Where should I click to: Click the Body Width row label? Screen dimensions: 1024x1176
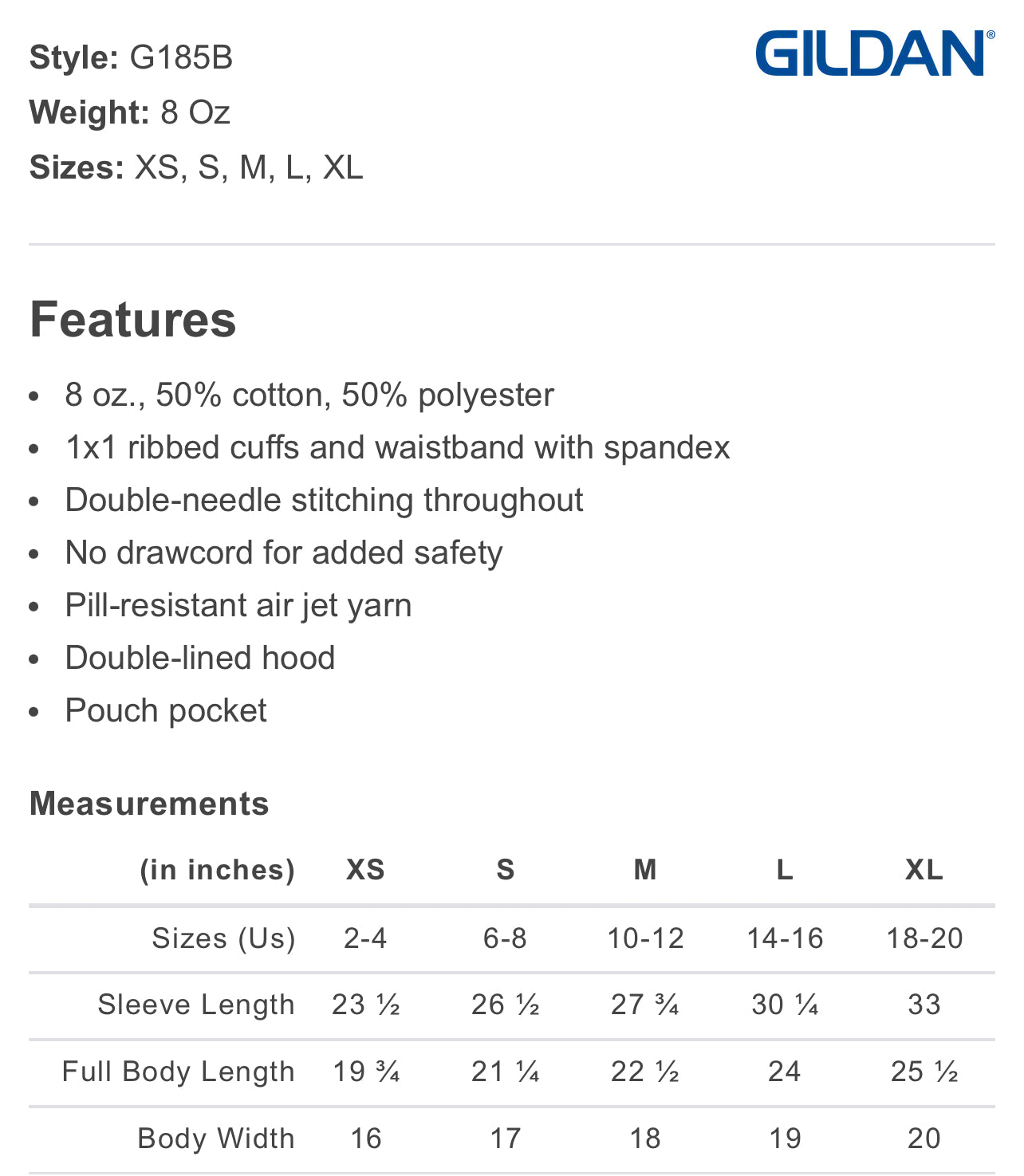(x=216, y=1139)
